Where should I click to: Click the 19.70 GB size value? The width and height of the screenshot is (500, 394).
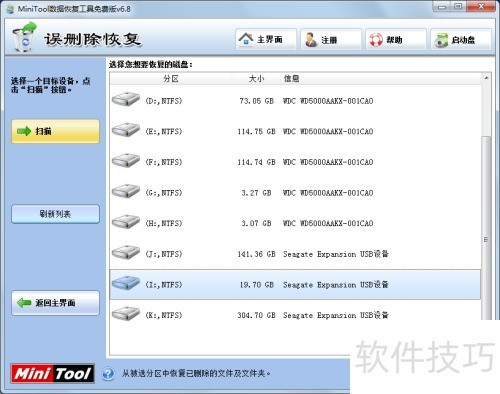pos(256,285)
